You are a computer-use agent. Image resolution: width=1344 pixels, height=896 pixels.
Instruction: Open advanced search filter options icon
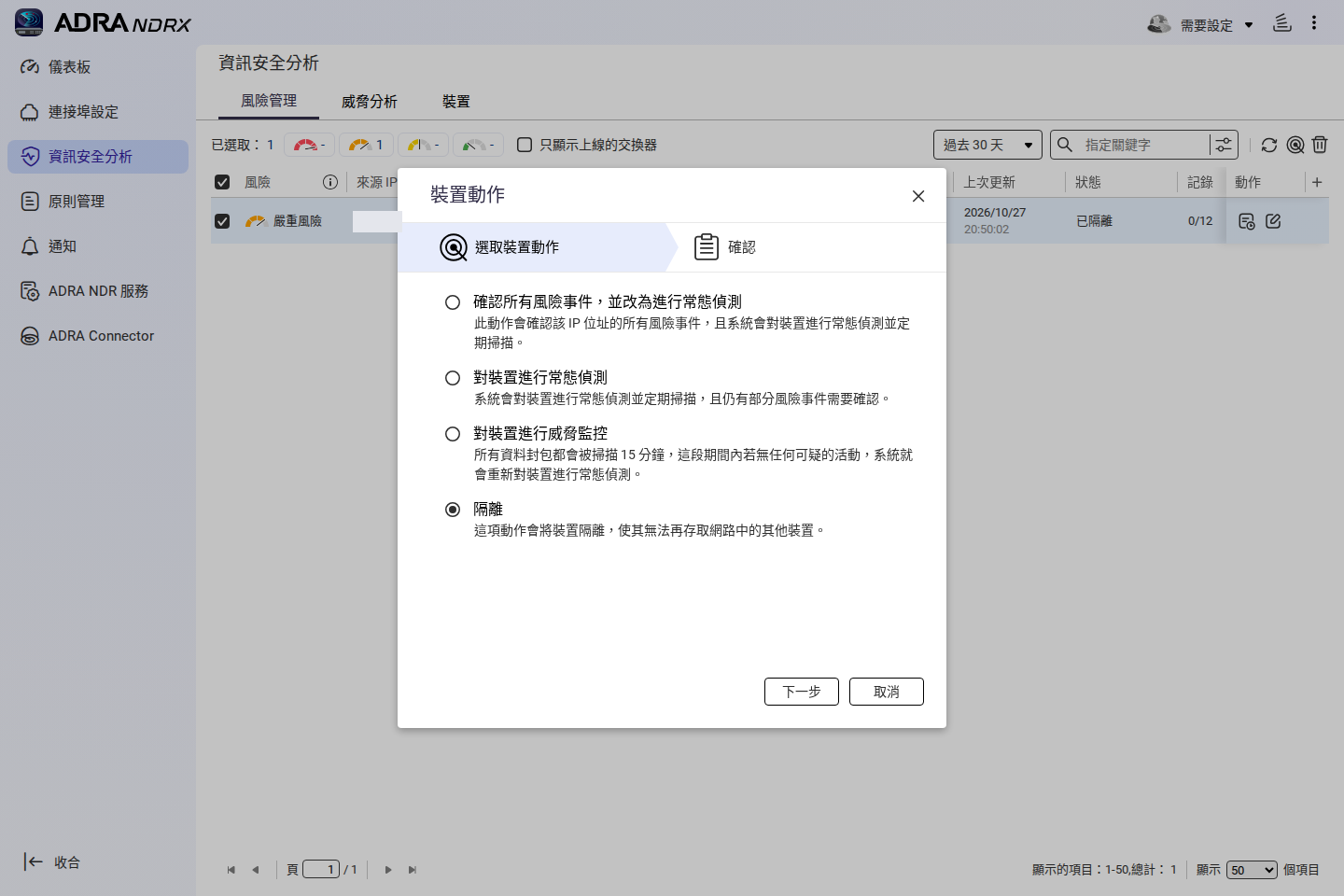pos(1223,145)
